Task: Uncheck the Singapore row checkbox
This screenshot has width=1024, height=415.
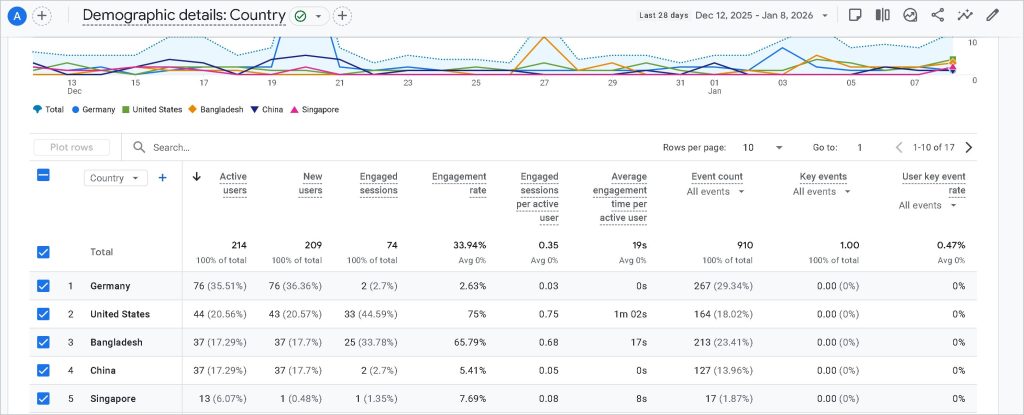Action: tap(43, 398)
